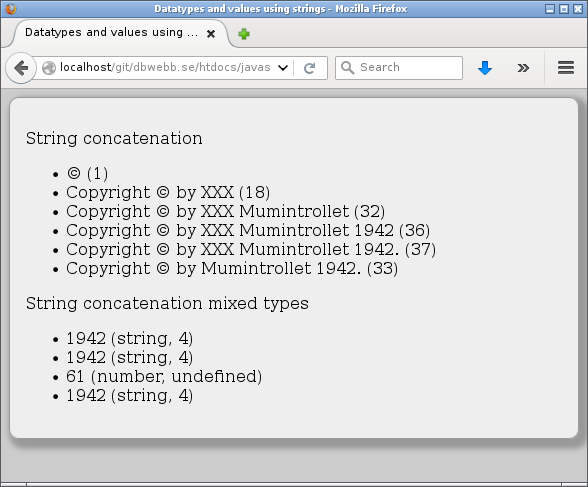This screenshot has width=588, height=487.
Task: Minimize the Firefox window
Action: tap(550, 9)
